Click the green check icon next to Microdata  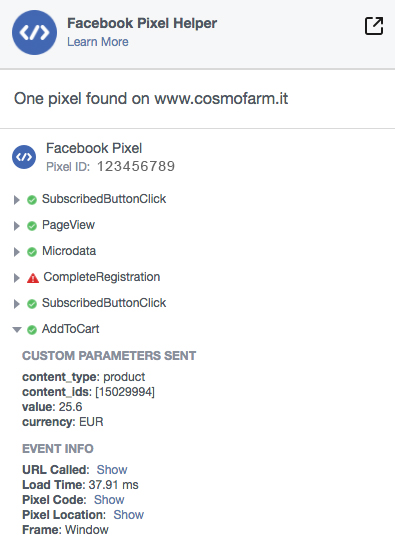(32, 252)
